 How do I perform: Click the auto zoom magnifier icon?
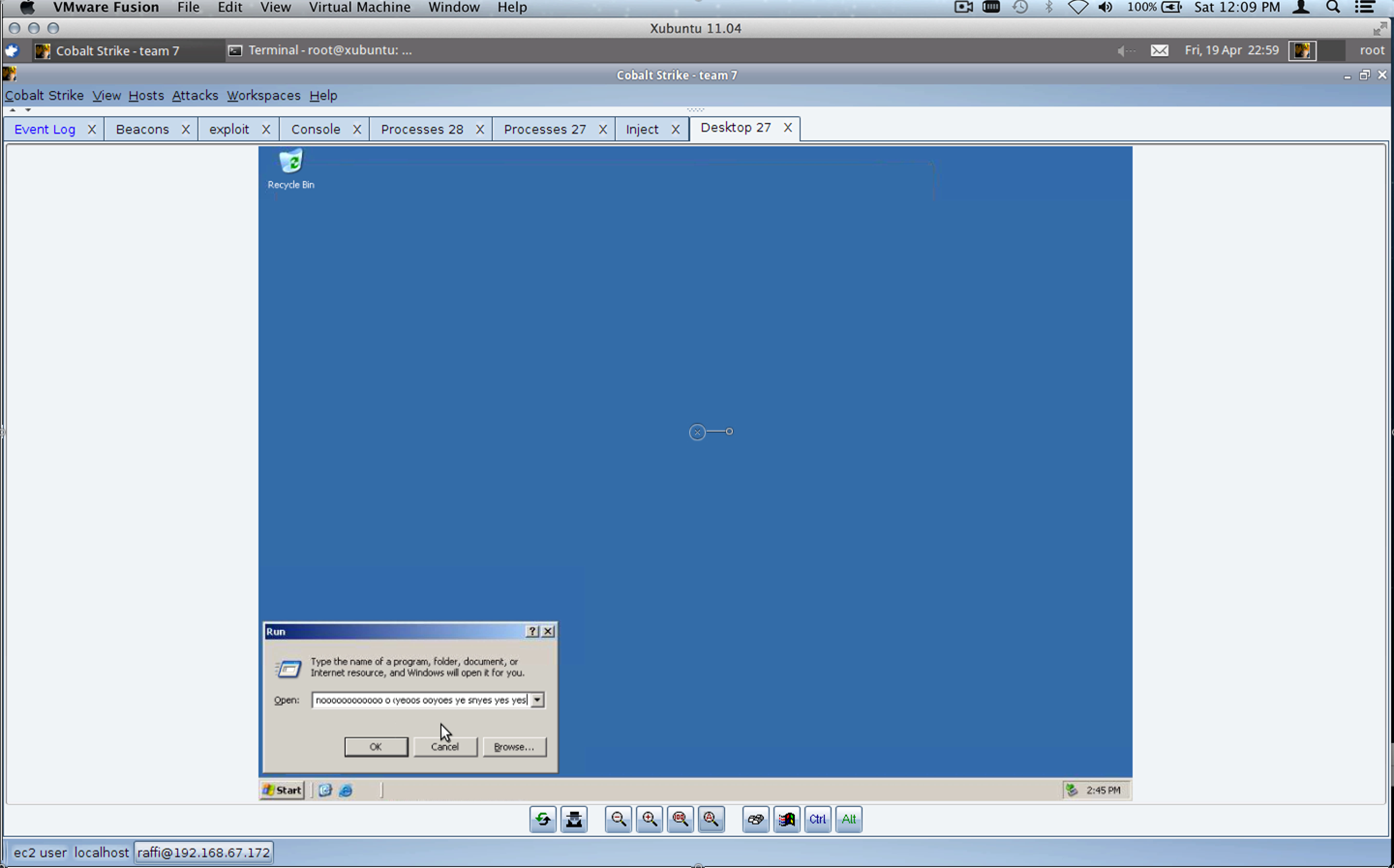[x=711, y=819]
